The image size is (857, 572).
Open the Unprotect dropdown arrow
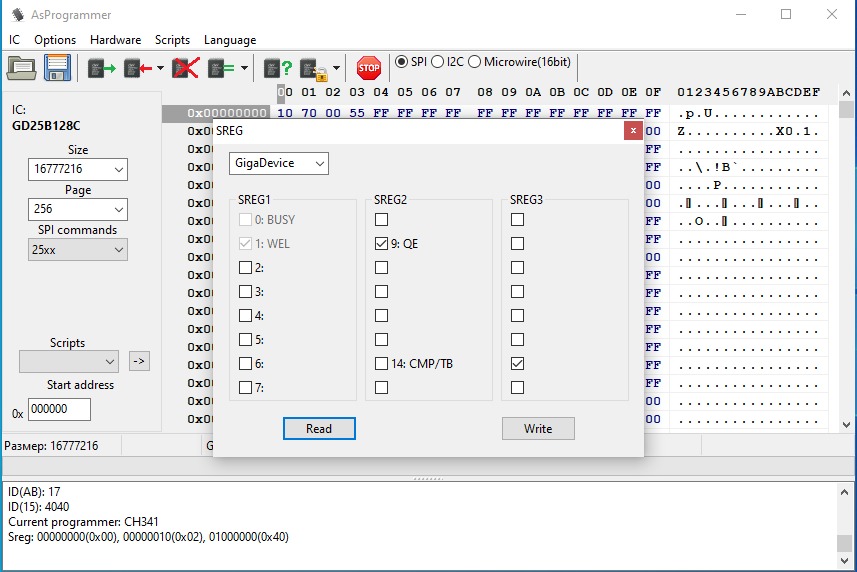coord(337,68)
